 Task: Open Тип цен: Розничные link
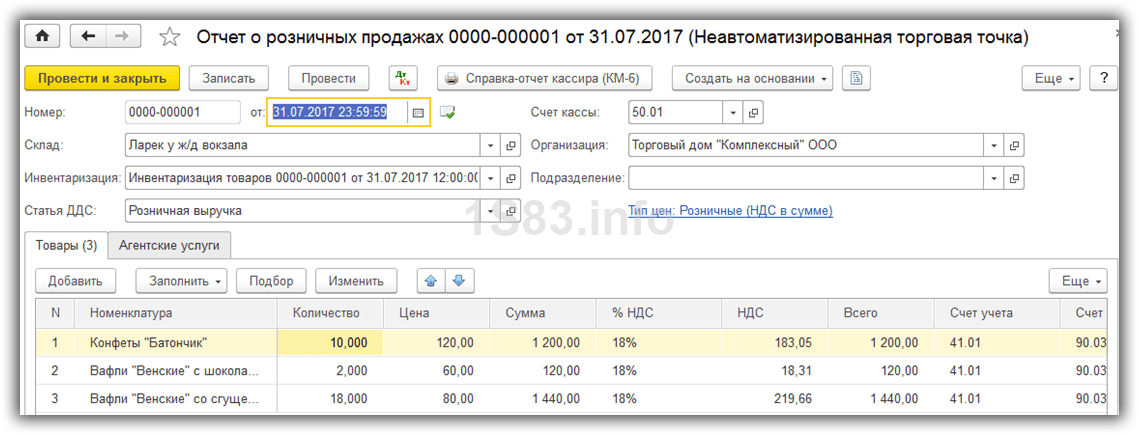pyautogui.click(x=731, y=211)
